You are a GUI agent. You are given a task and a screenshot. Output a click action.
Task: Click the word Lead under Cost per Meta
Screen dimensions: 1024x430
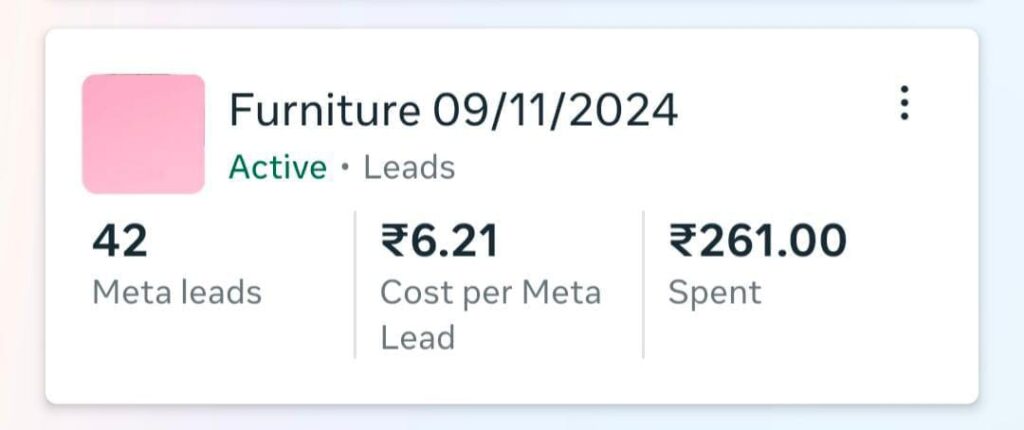pyautogui.click(x=417, y=337)
